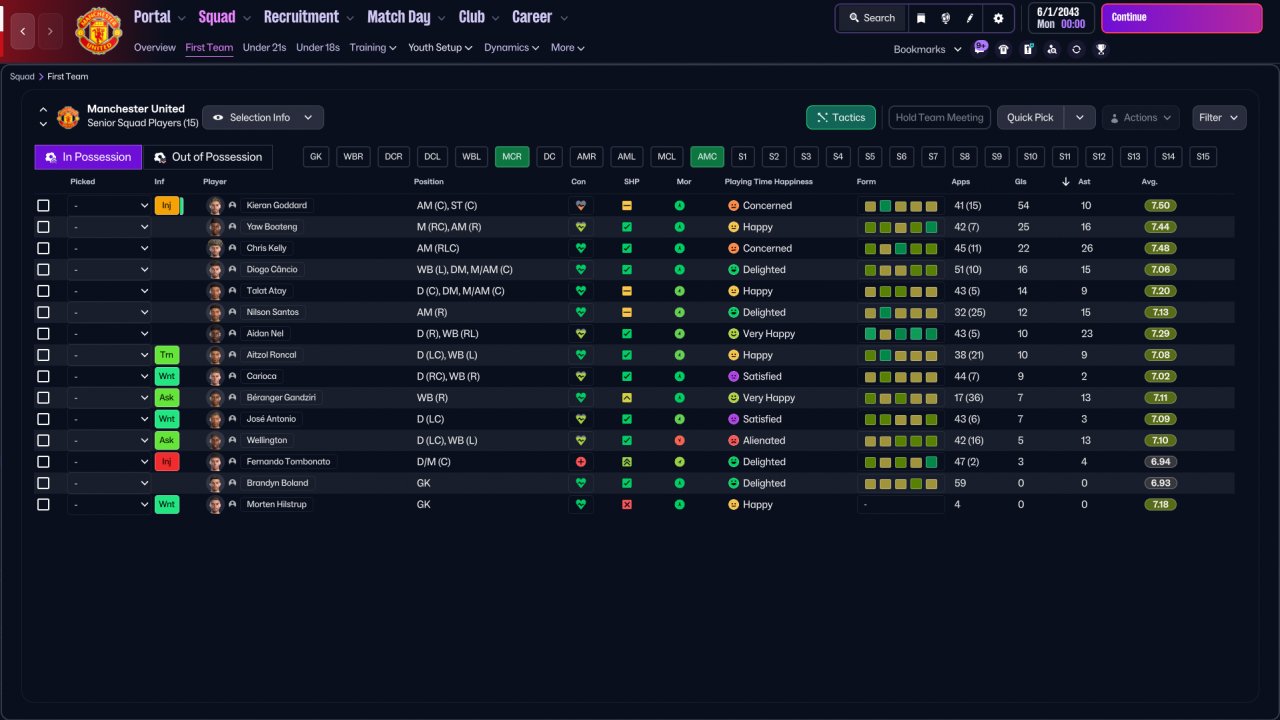The width and height of the screenshot is (1280, 720).
Task: Sort by the Gls column header
Action: pyautogui.click(x=1021, y=182)
